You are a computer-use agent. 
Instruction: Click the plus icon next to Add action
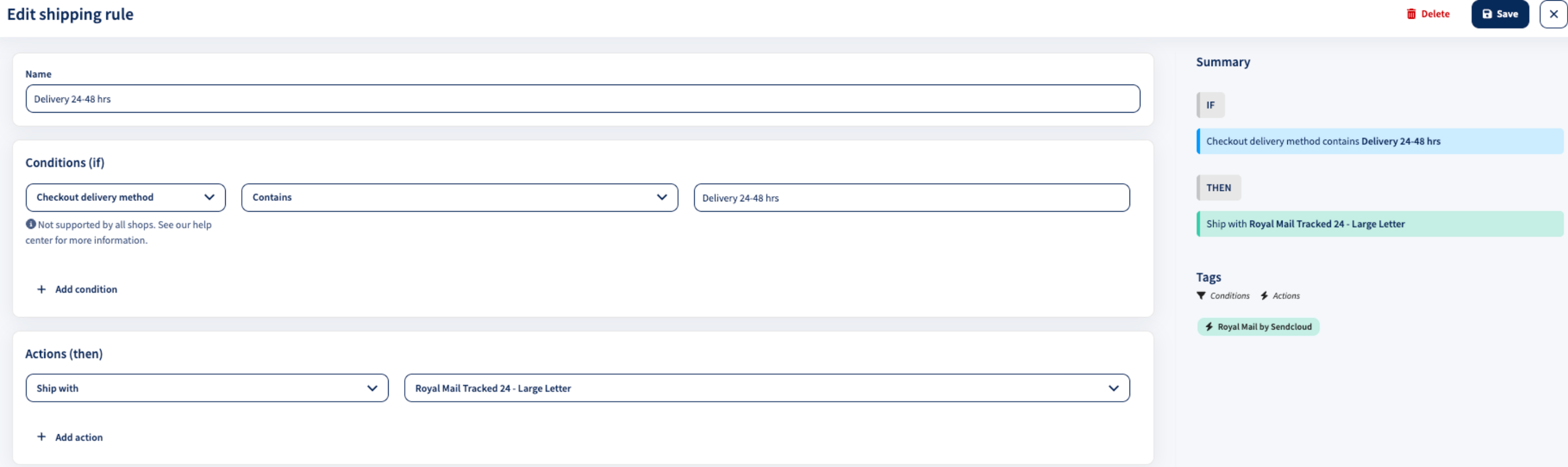(42, 436)
